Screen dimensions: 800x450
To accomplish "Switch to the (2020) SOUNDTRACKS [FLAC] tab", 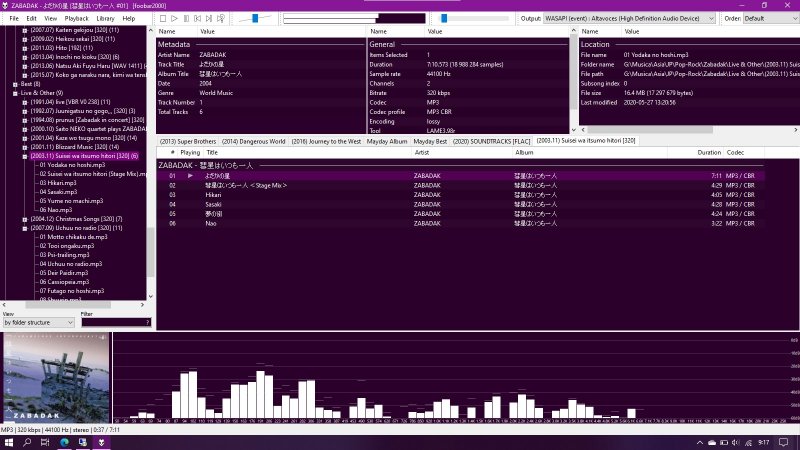I will [491, 141].
